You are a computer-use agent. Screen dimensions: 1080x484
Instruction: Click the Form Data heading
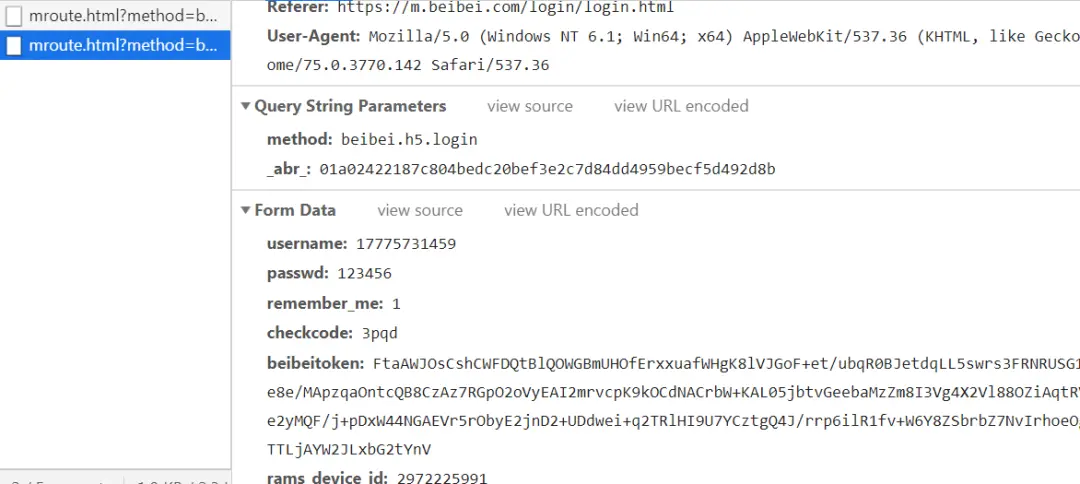tap(295, 210)
